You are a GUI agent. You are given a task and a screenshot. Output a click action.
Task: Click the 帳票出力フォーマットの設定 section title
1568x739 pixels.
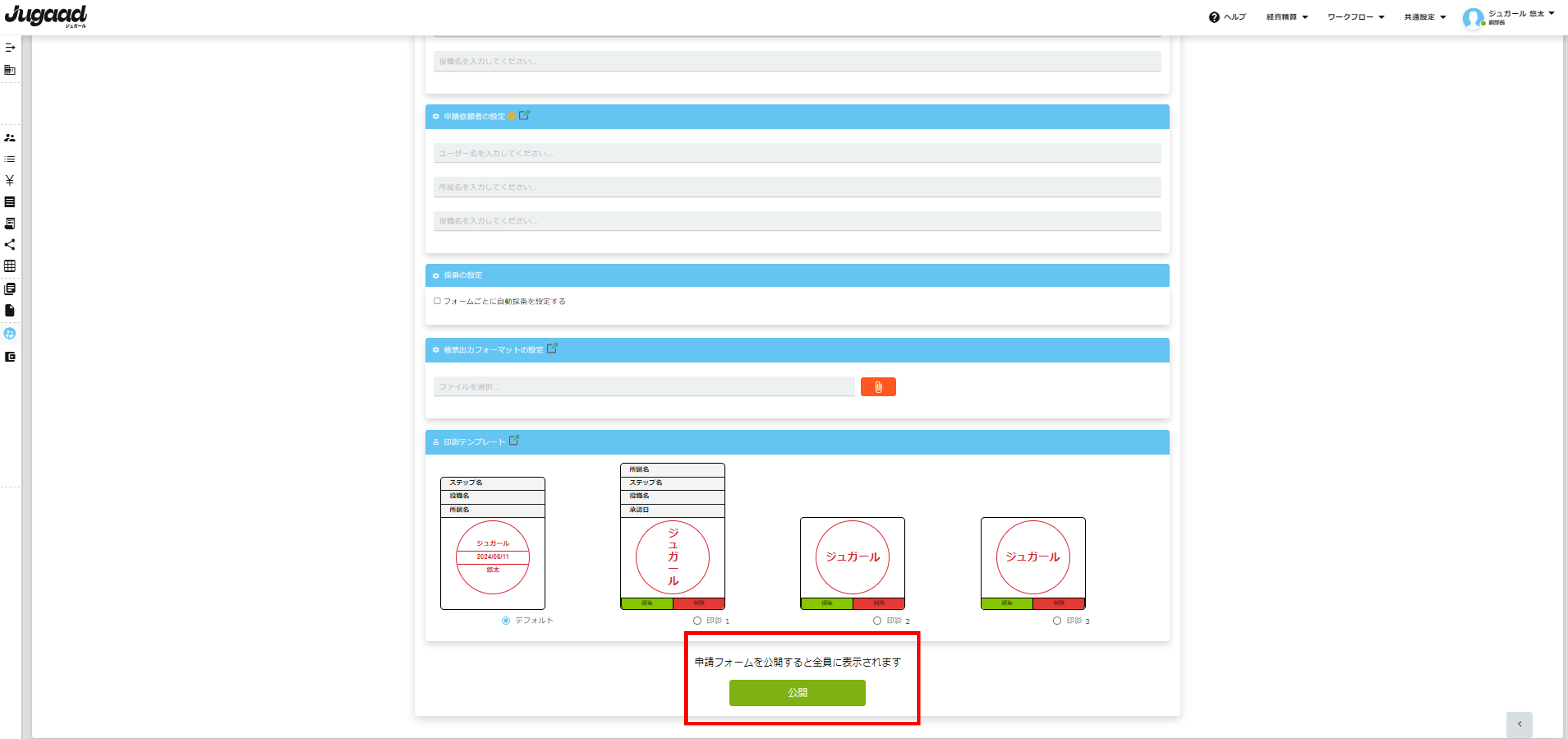[x=493, y=350]
